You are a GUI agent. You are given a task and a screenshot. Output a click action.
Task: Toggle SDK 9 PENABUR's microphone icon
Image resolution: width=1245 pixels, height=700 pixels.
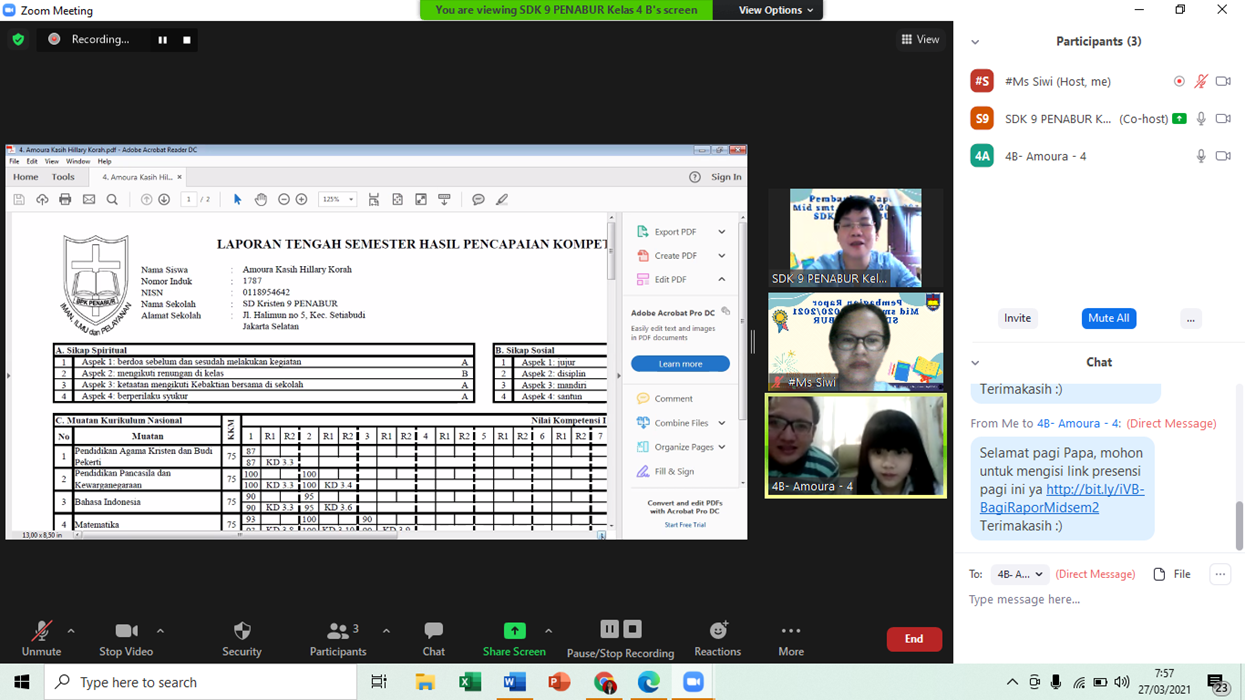coord(1201,118)
